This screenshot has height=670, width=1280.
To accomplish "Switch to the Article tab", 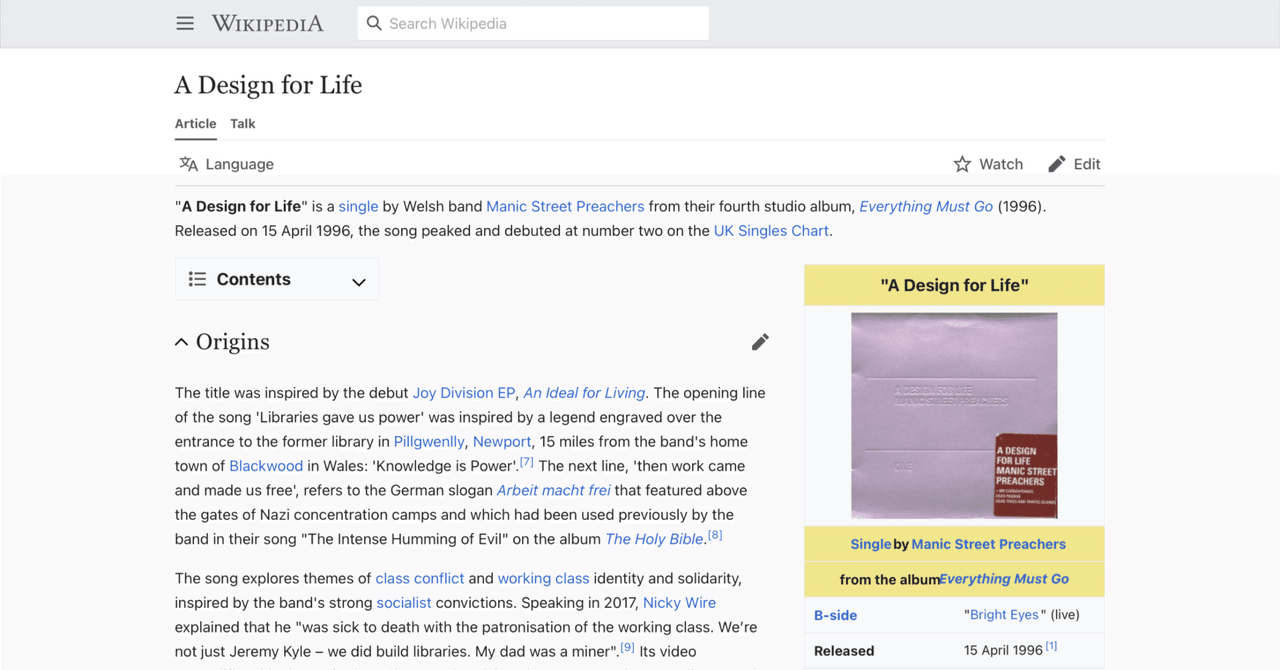I will 195,124.
